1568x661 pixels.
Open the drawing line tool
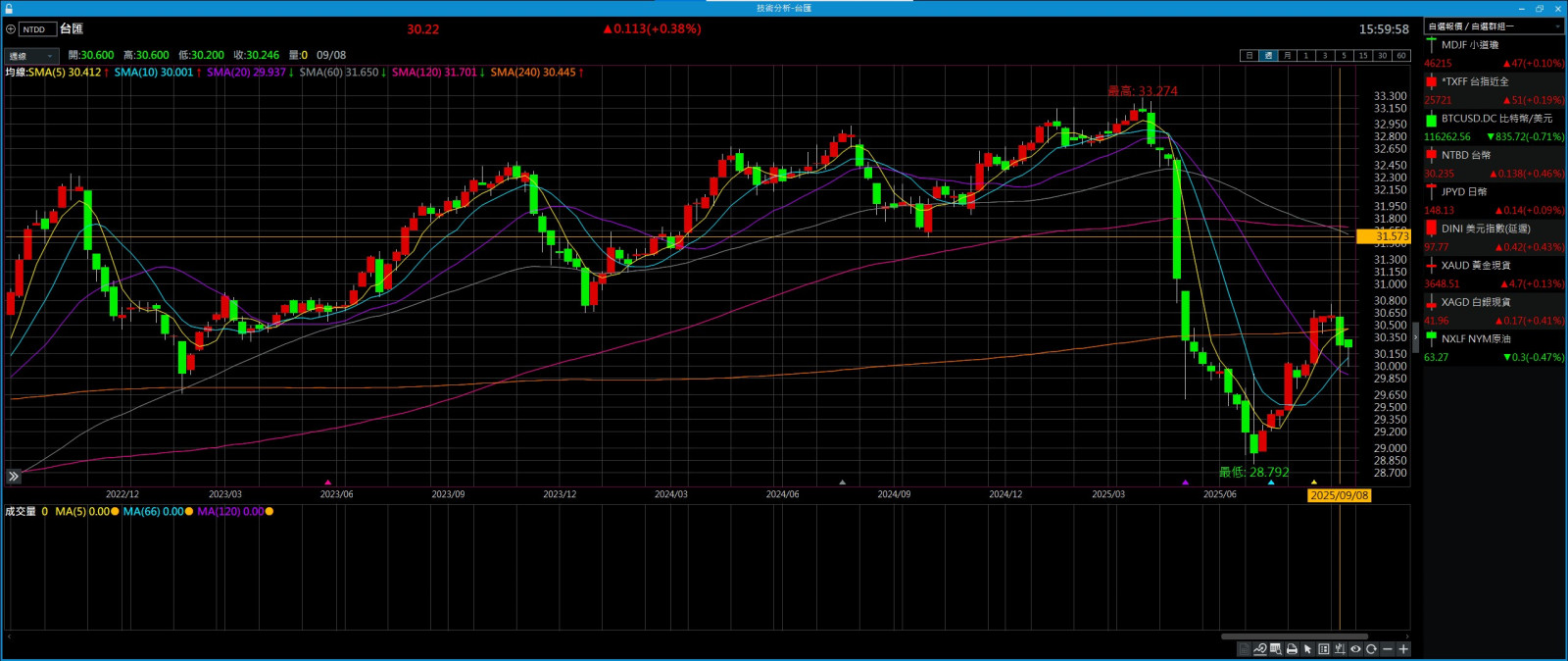[x=1259, y=649]
